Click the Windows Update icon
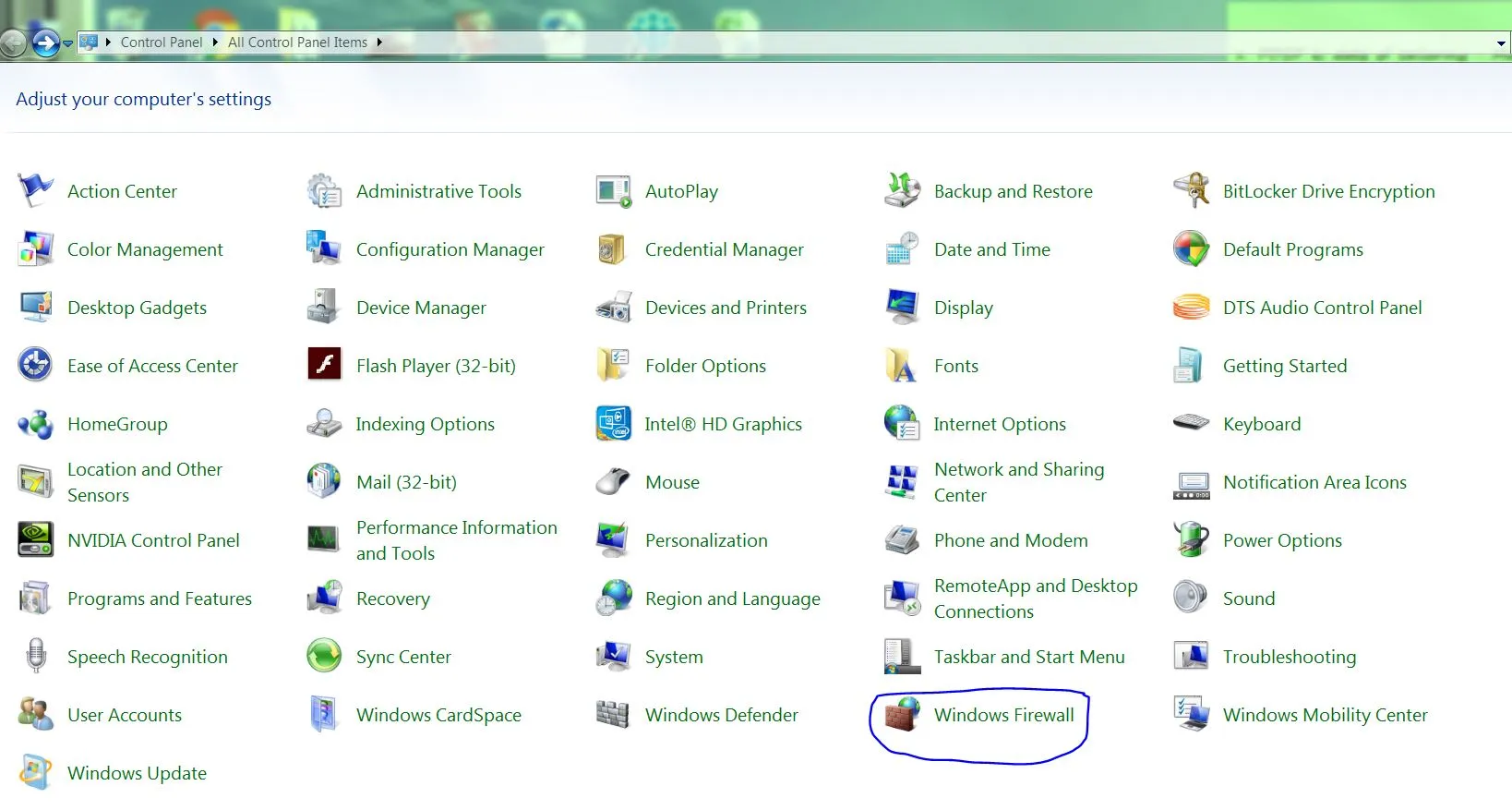The height and width of the screenshot is (810, 1512). 36,772
